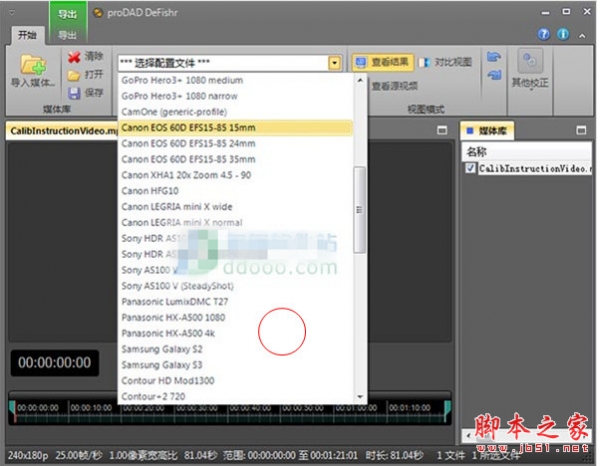
Task: Switch to the Start ribbon tab
Action: [x=27, y=35]
